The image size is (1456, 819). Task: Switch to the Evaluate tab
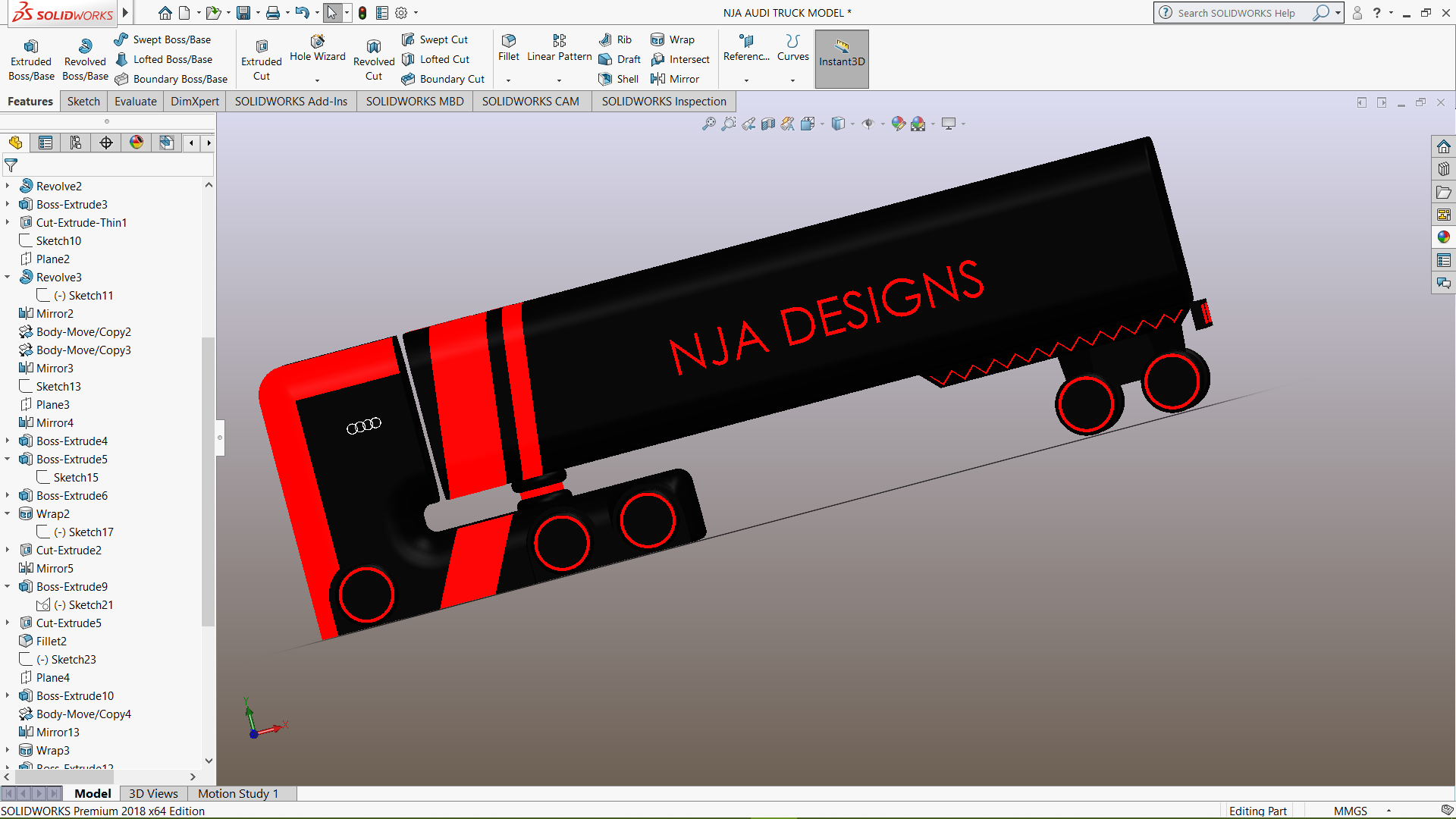(136, 102)
